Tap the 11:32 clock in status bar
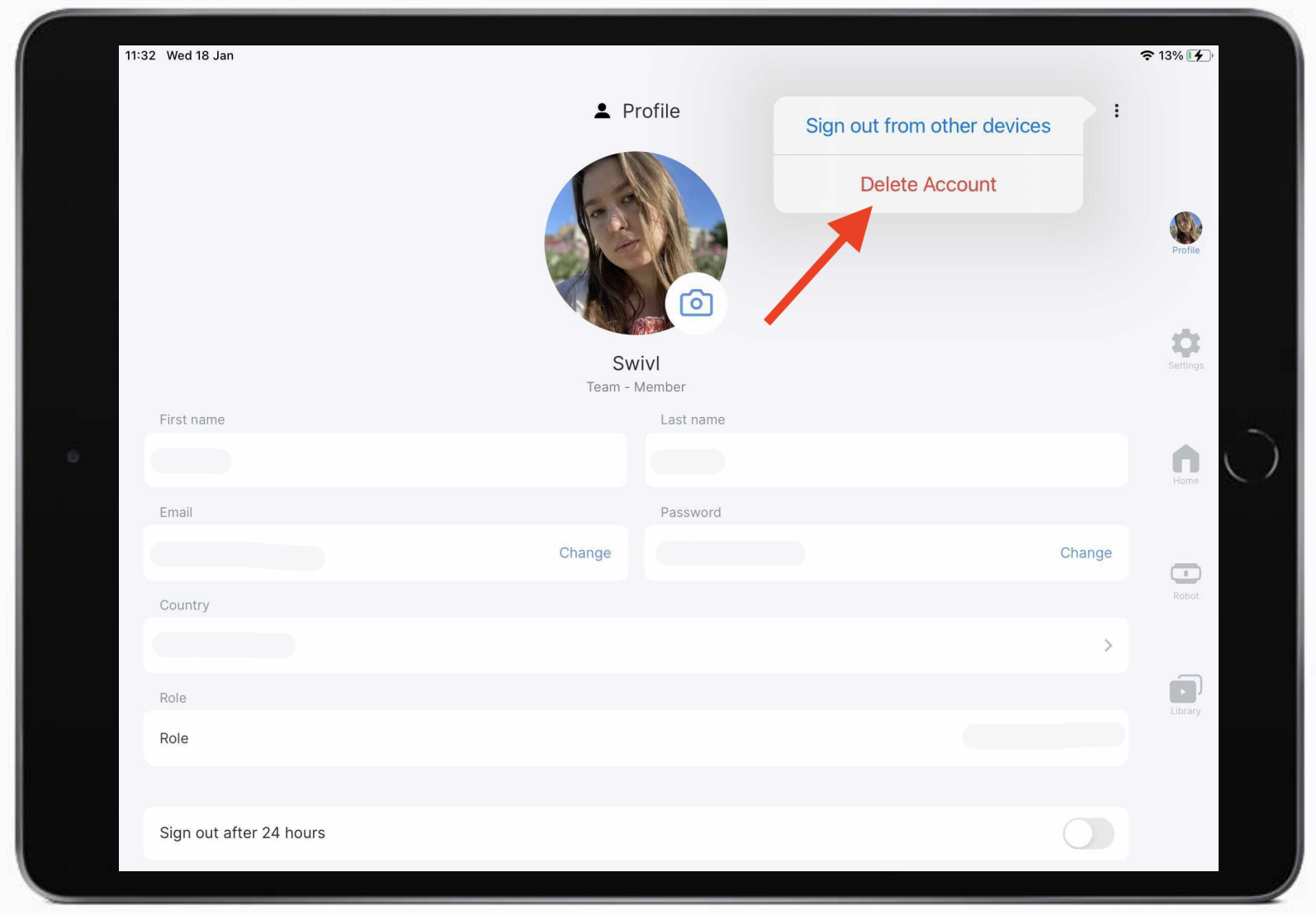This screenshot has width=1316, height=915. (140, 55)
